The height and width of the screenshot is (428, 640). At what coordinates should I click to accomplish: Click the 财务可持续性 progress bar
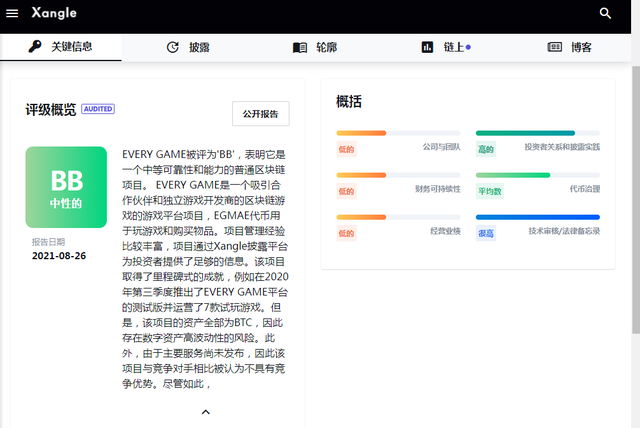coord(398,175)
